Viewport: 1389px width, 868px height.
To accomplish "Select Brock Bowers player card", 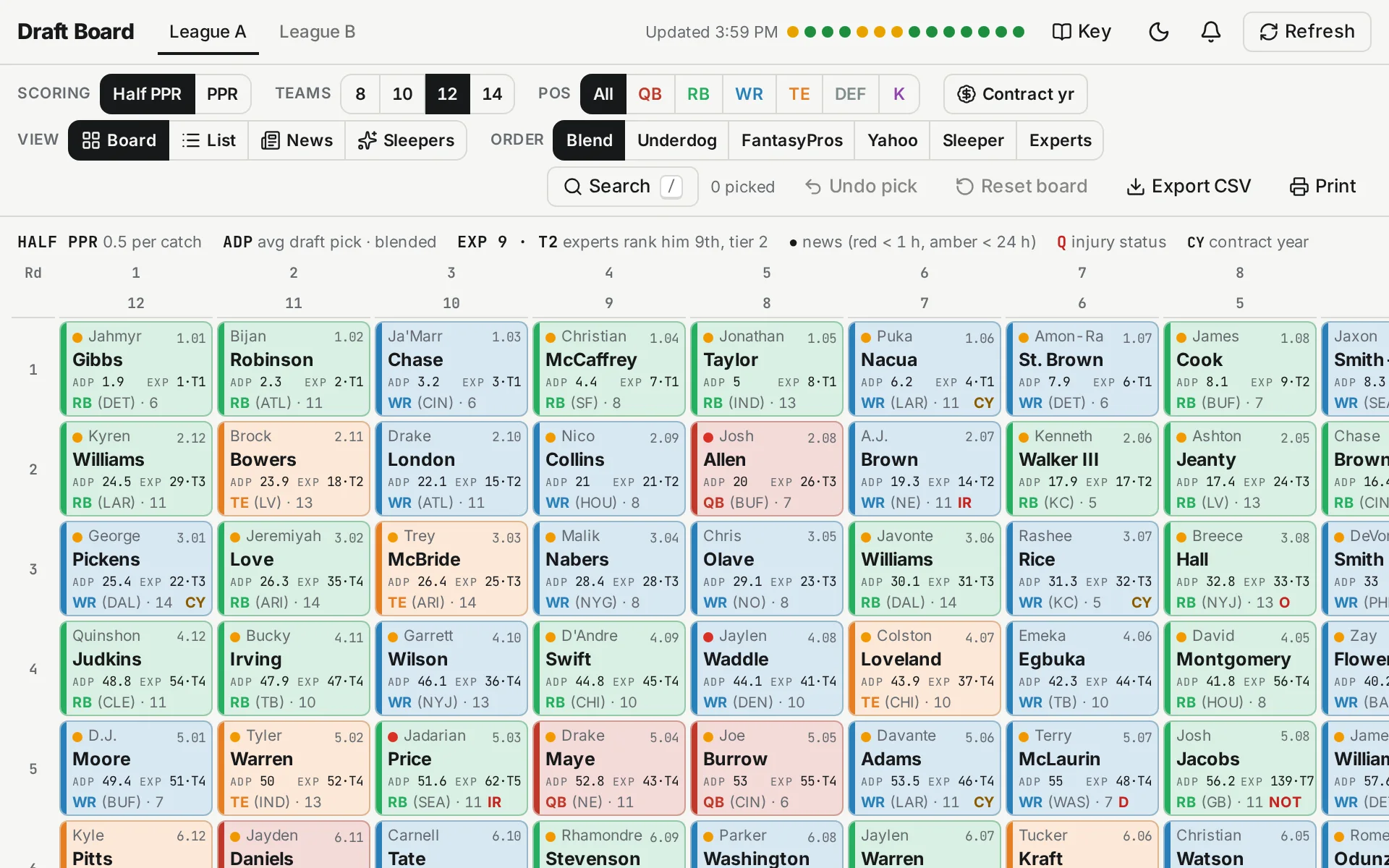I will [x=294, y=469].
